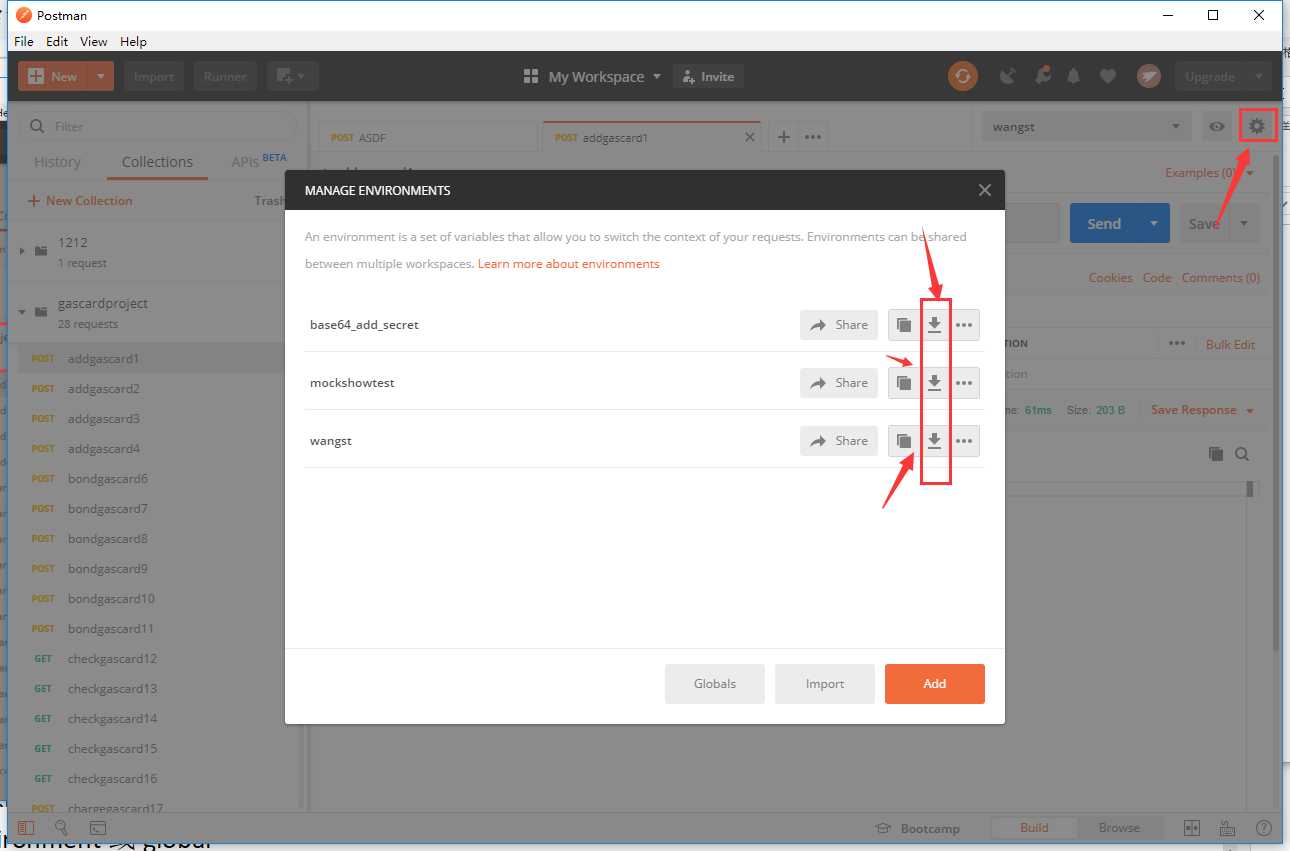
Task: Invite members to the workspace
Action: pyautogui.click(x=709, y=77)
